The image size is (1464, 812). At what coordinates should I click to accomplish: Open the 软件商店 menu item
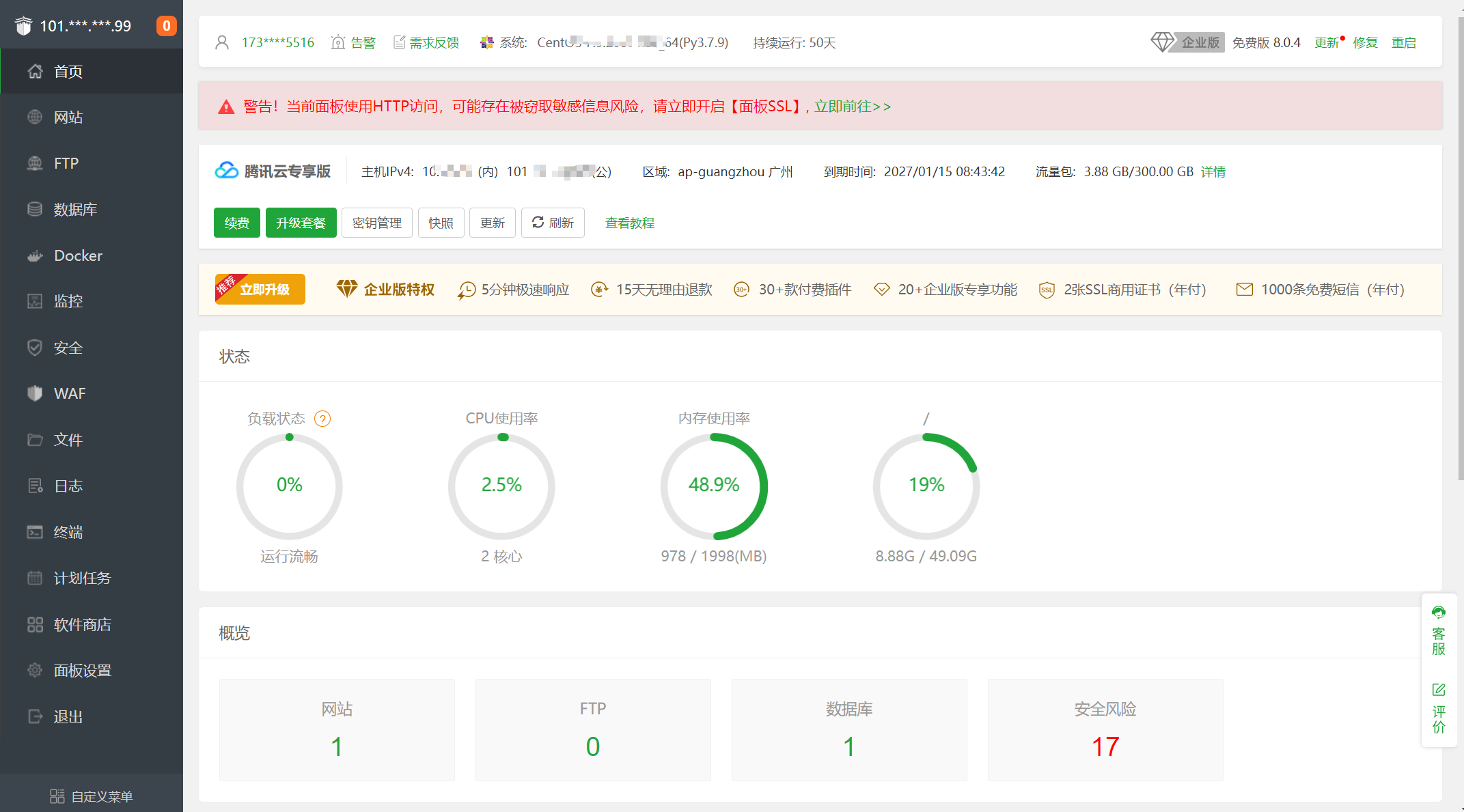82,625
